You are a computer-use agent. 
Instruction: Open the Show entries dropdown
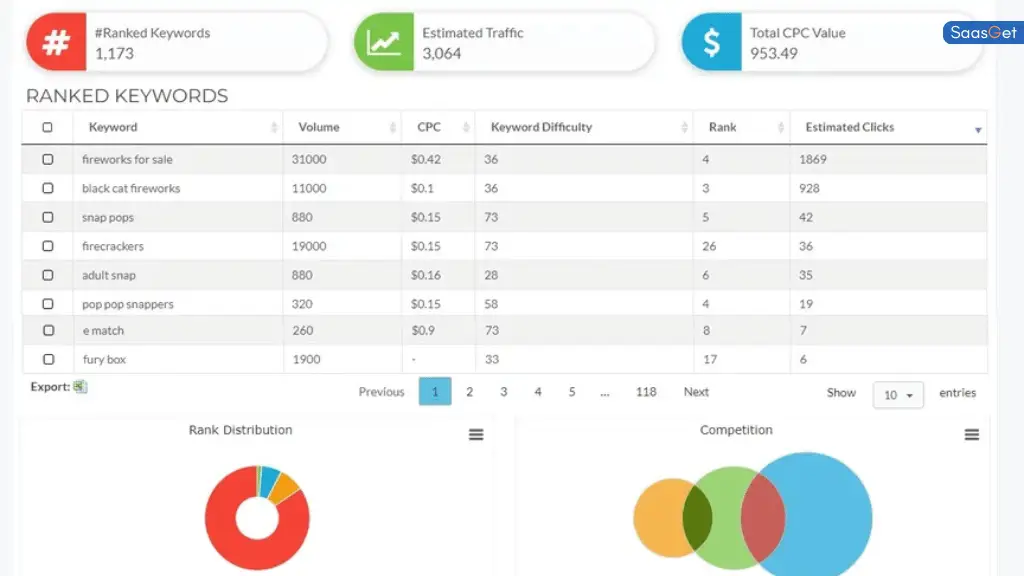pos(898,395)
